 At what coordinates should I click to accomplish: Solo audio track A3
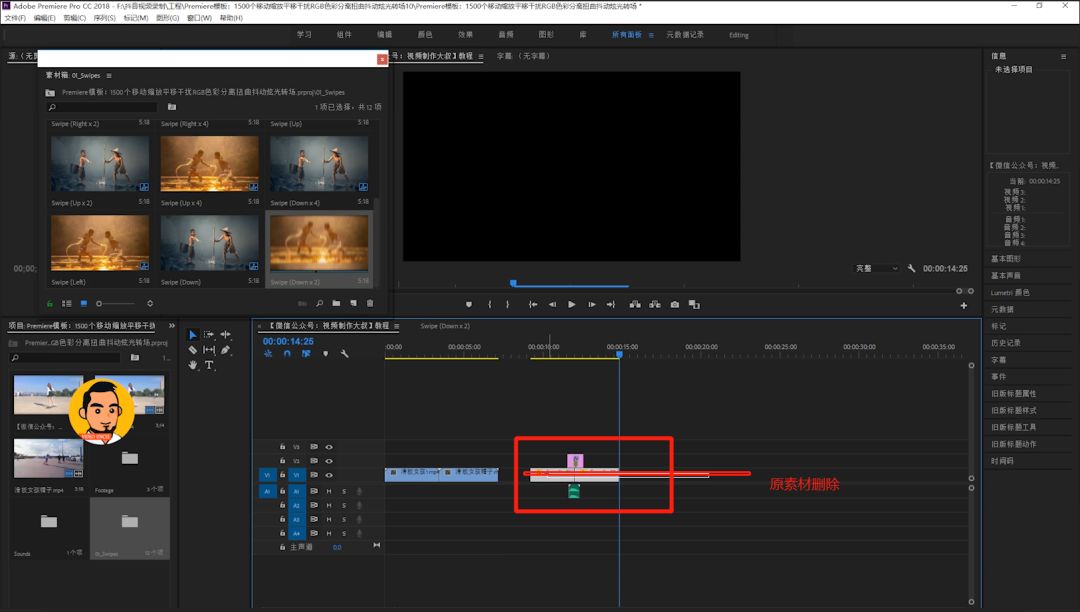[344, 520]
